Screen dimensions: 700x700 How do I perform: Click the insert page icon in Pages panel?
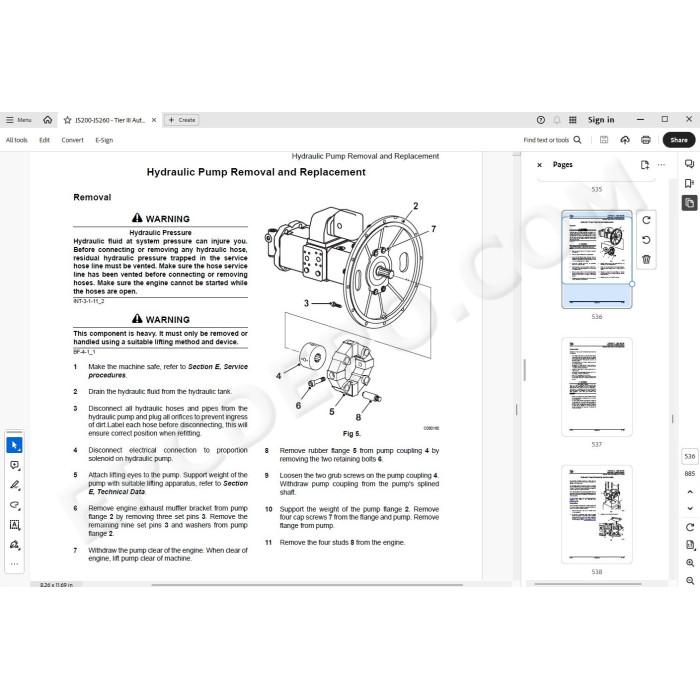click(x=645, y=165)
